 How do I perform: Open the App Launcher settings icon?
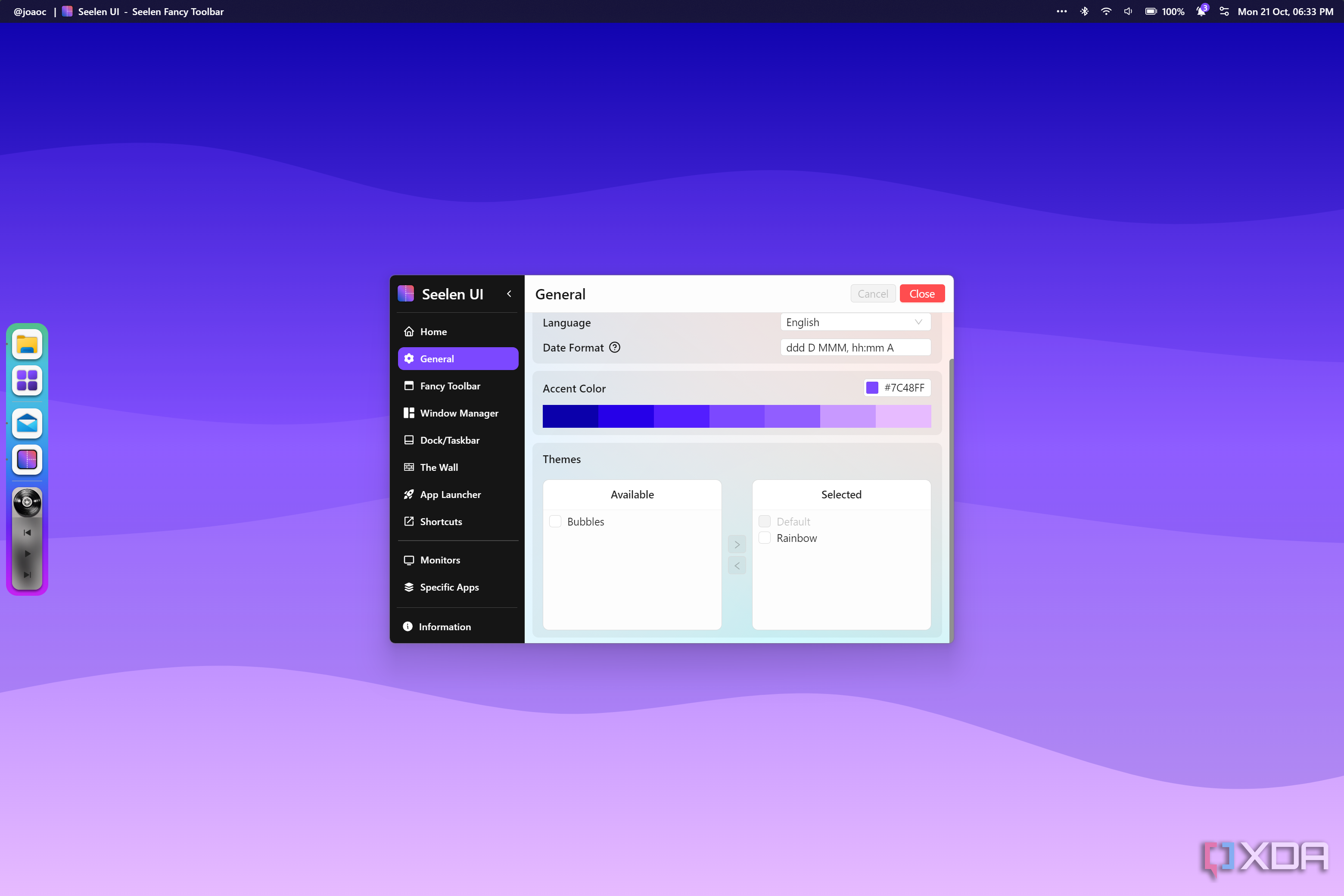tap(408, 494)
